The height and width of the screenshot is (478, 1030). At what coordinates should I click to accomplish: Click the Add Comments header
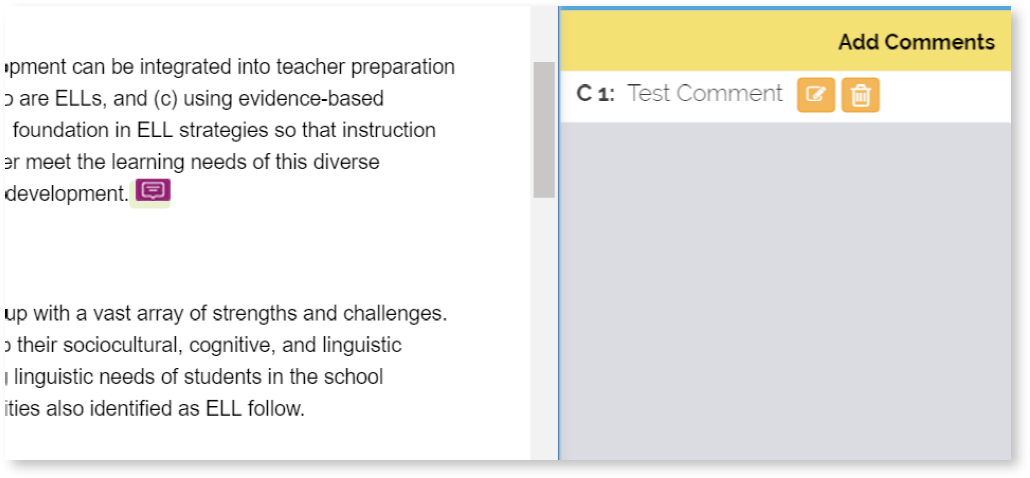click(916, 42)
